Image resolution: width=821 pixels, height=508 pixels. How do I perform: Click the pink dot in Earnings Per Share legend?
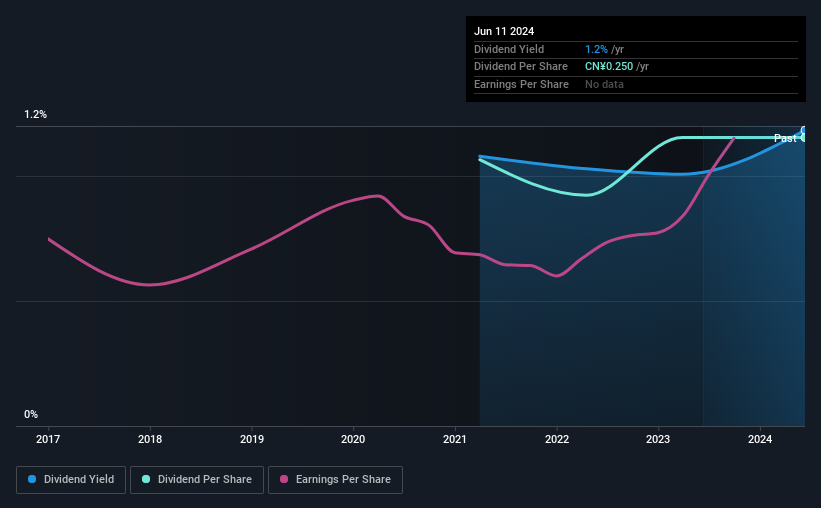coord(284,479)
